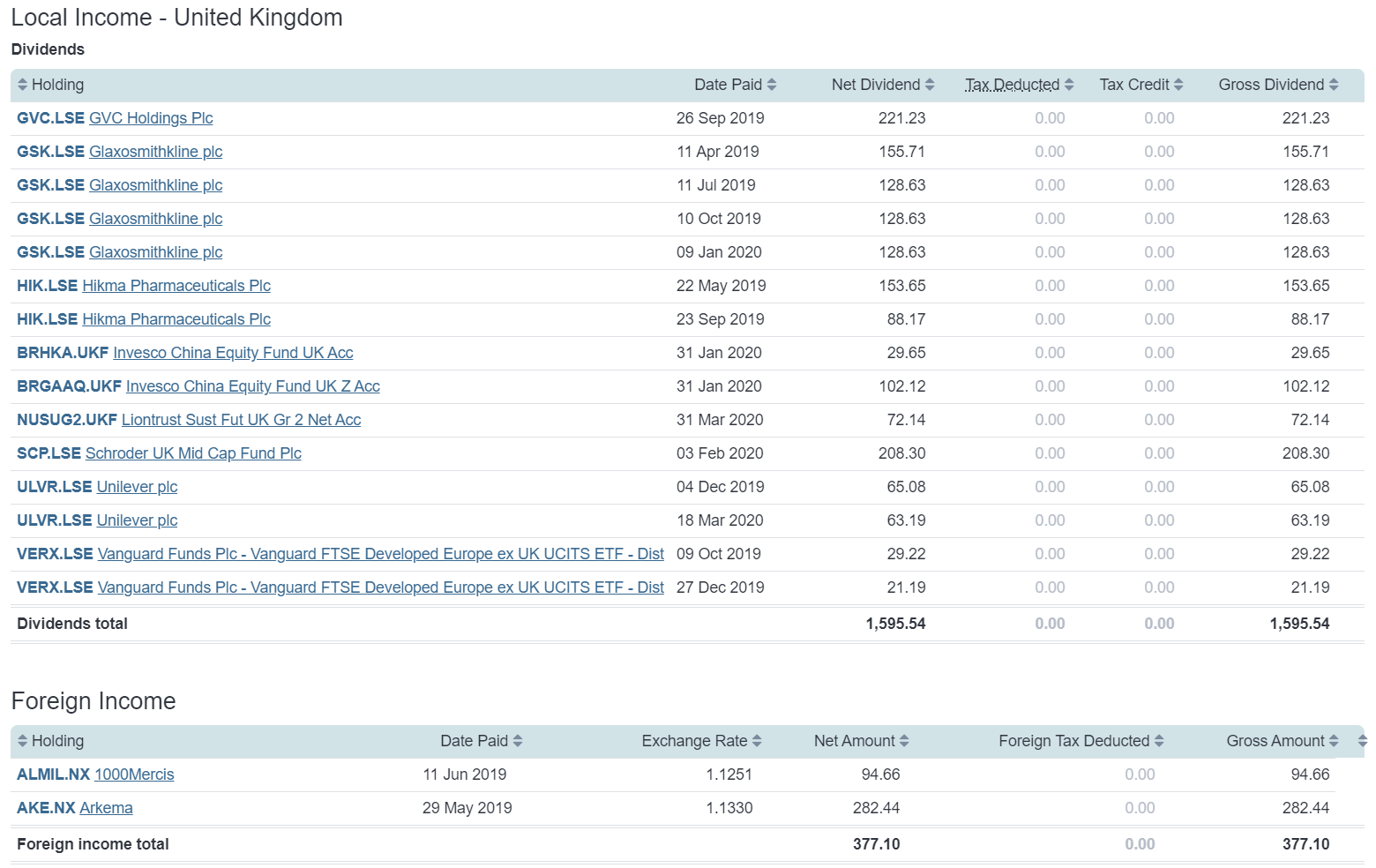The height and width of the screenshot is (868, 1376).
Task: Sort dividends table by Holding sort arrows
Action: coord(23,85)
